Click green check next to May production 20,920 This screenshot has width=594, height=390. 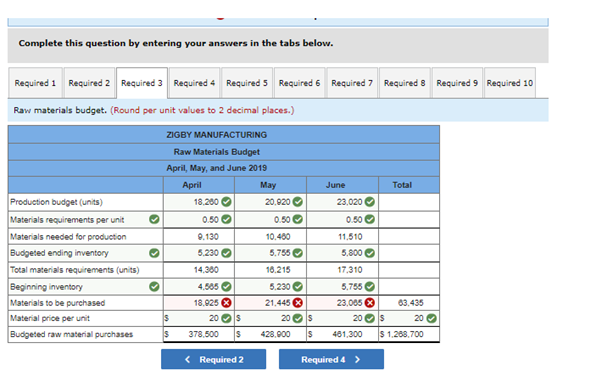(x=298, y=202)
